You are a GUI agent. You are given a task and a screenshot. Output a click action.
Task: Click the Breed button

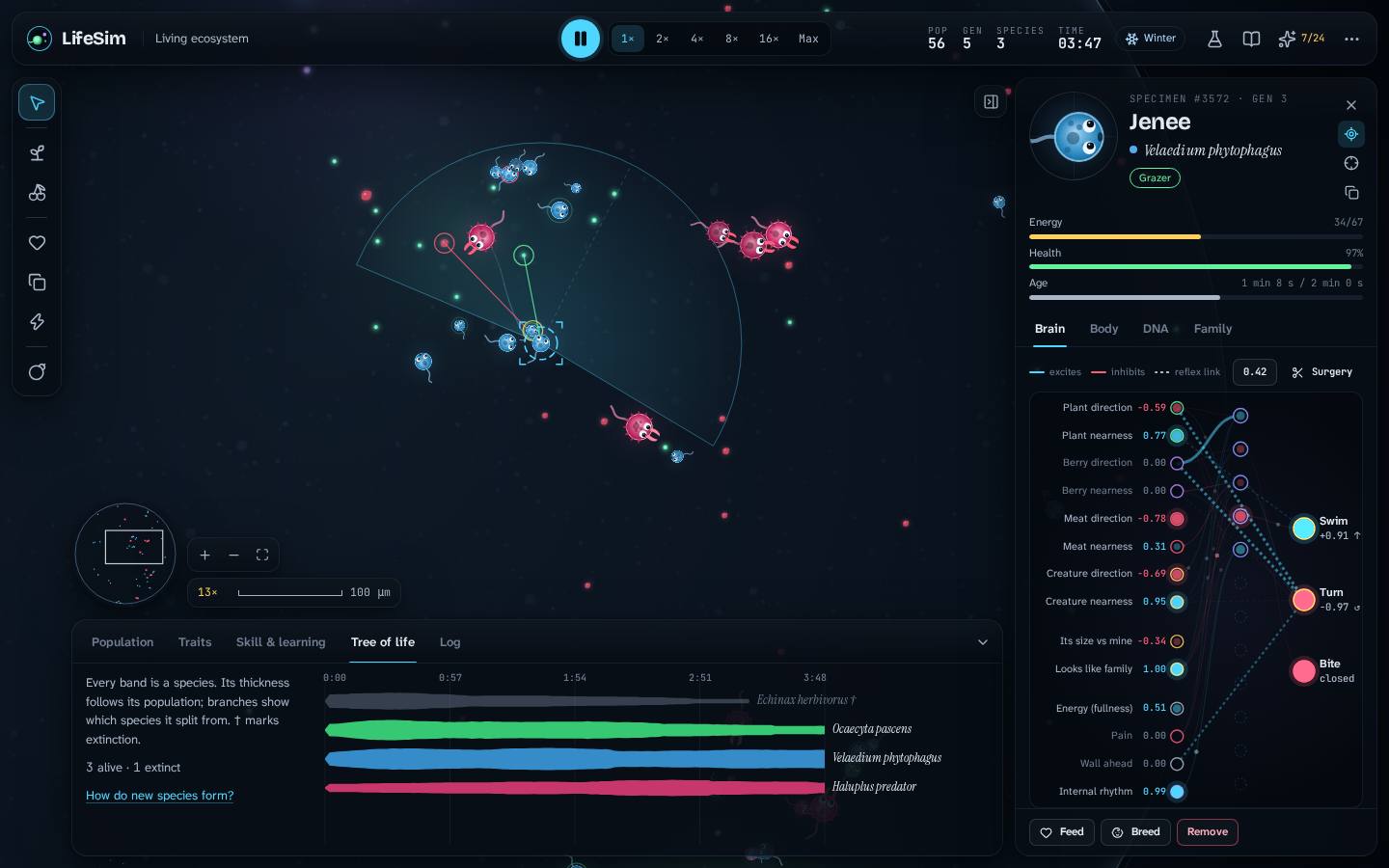pyautogui.click(x=1136, y=832)
